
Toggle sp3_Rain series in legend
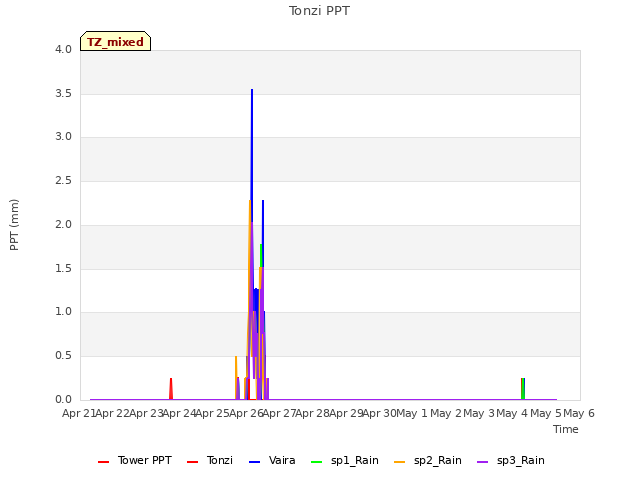(x=511, y=460)
